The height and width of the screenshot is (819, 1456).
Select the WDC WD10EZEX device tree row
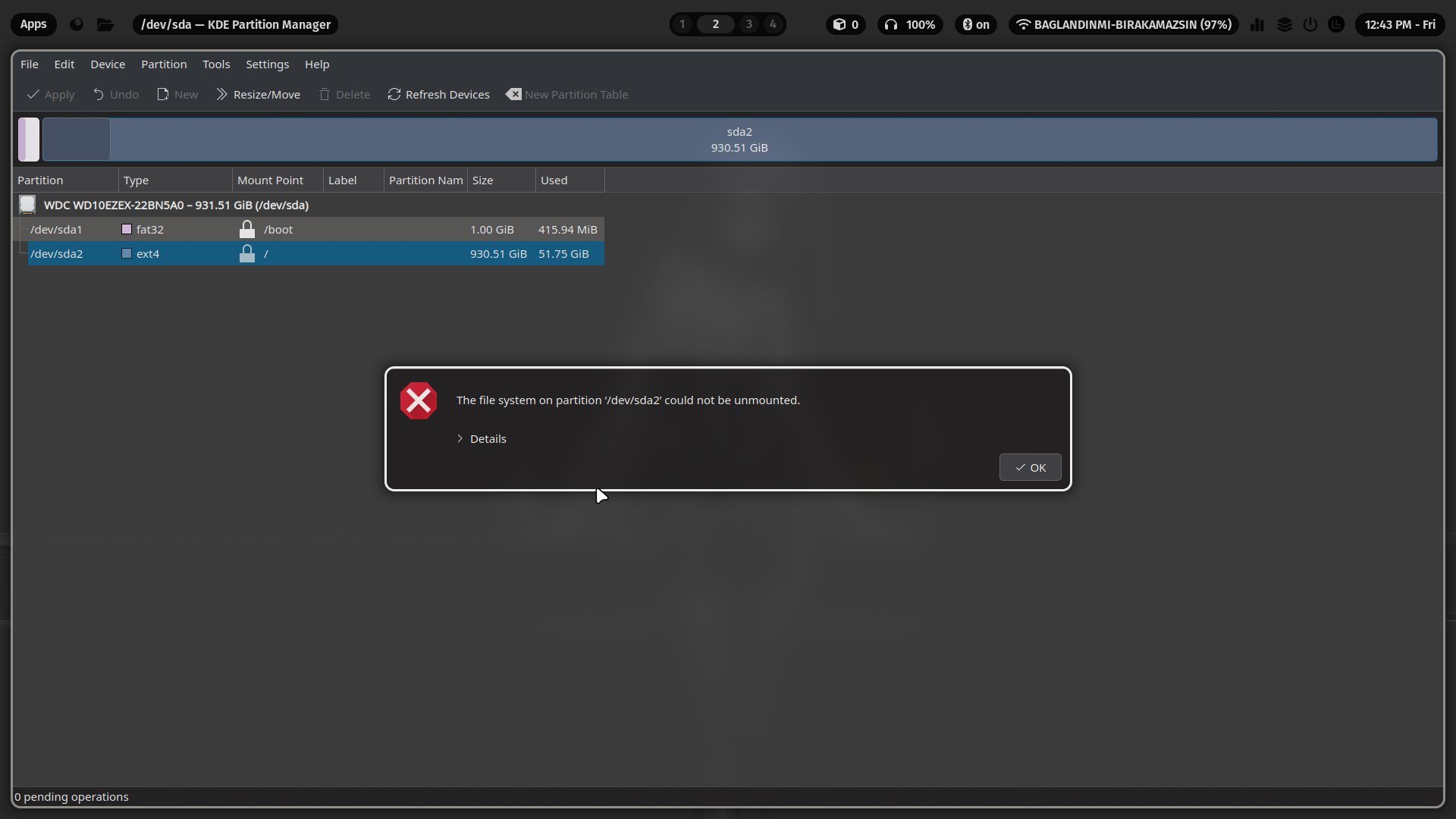(x=176, y=205)
